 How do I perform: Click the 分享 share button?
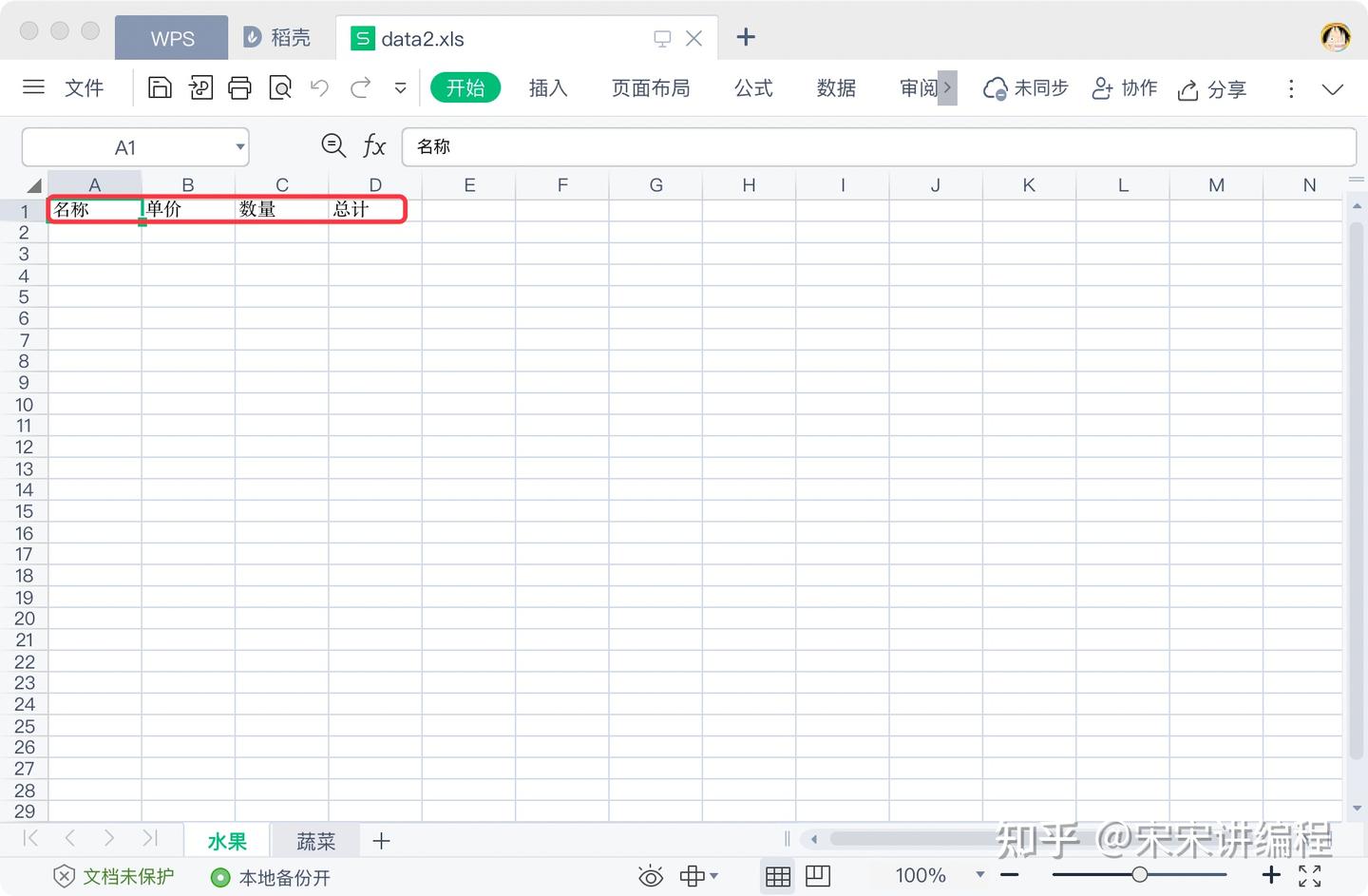click(x=1213, y=88)
